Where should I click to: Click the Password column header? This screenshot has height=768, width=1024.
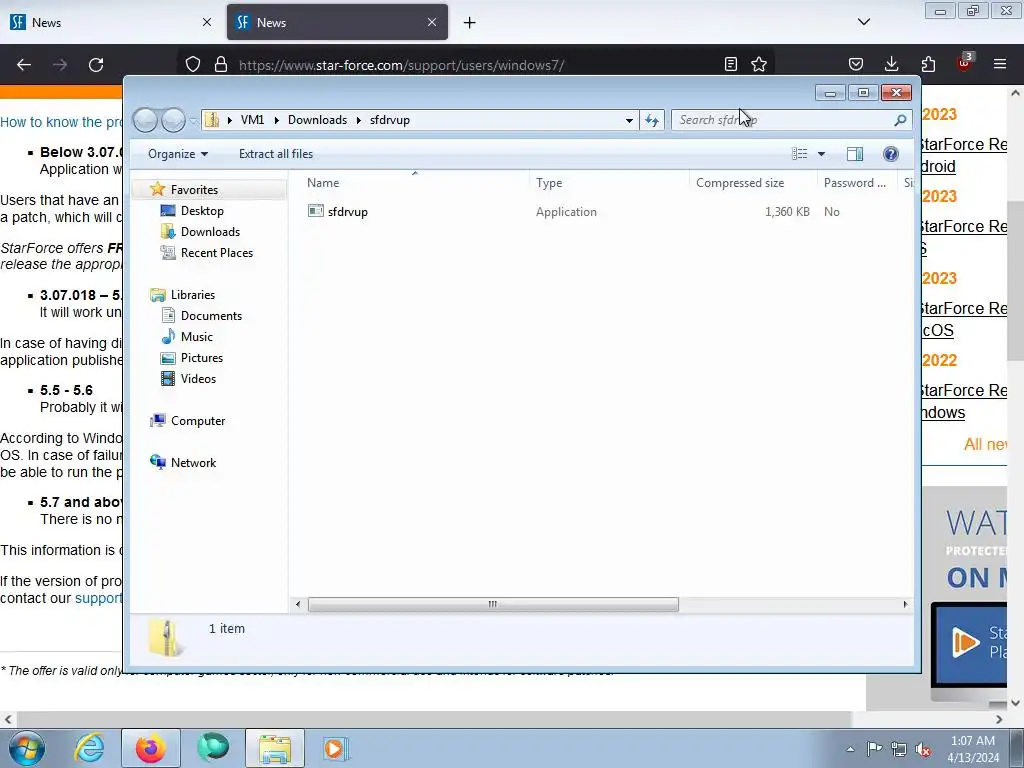[857, 183]
